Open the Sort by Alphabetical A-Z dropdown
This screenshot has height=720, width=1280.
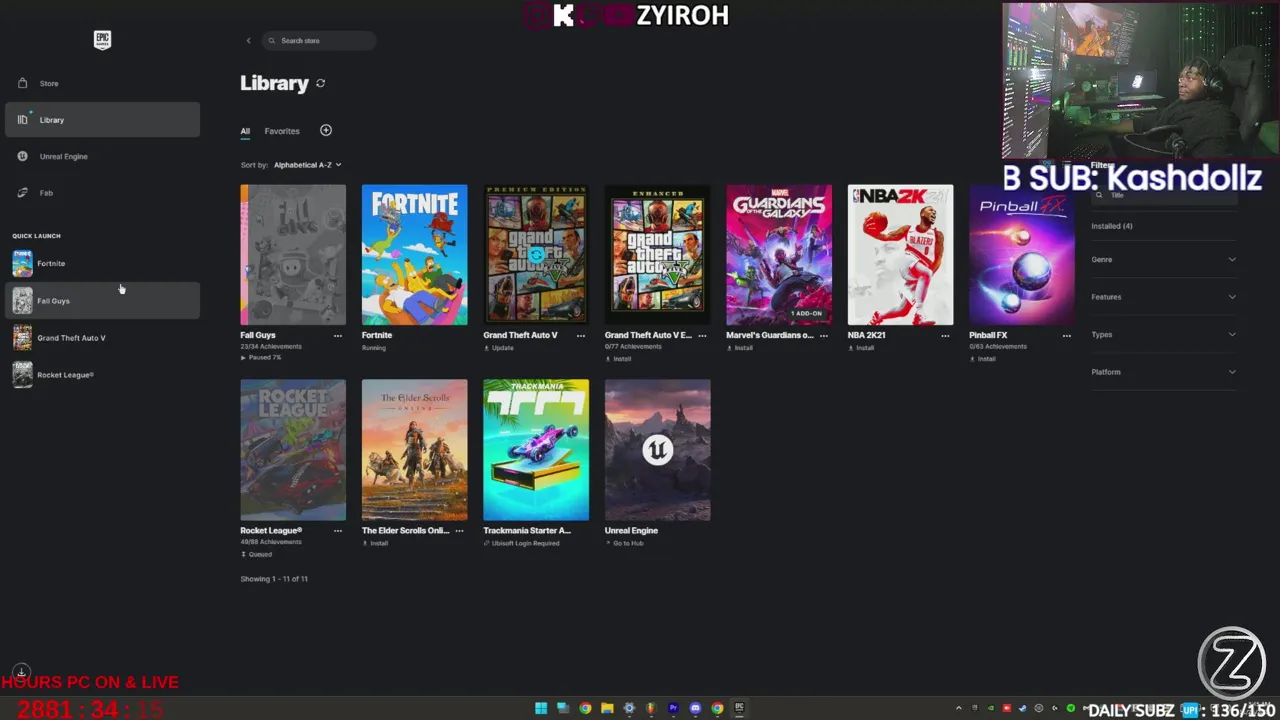[x=307, y=165]
